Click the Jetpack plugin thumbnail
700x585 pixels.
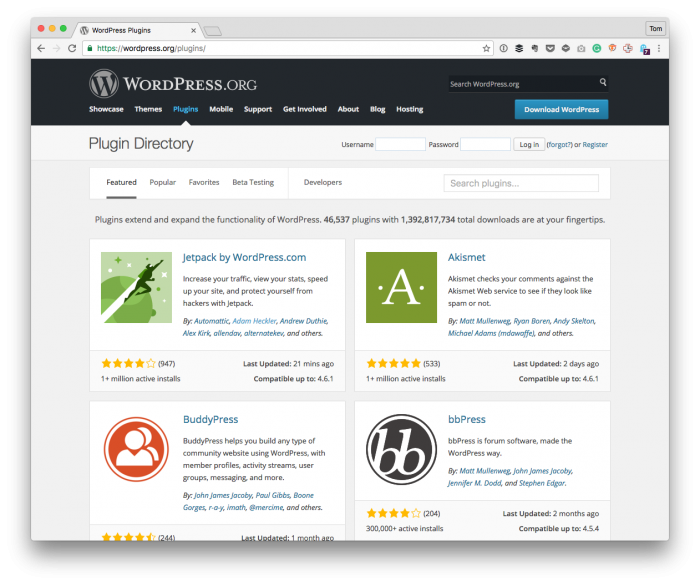tap(136, 287)
